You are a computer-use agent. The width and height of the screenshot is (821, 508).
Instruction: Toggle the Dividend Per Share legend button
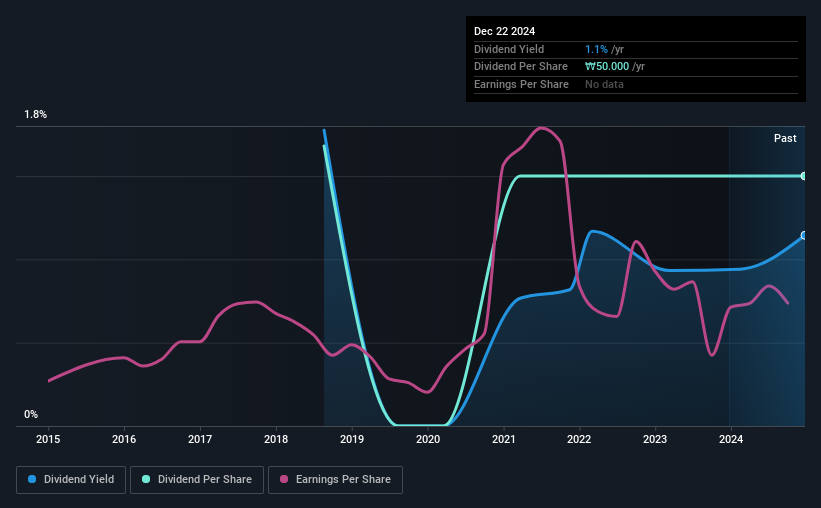[197, 479]
